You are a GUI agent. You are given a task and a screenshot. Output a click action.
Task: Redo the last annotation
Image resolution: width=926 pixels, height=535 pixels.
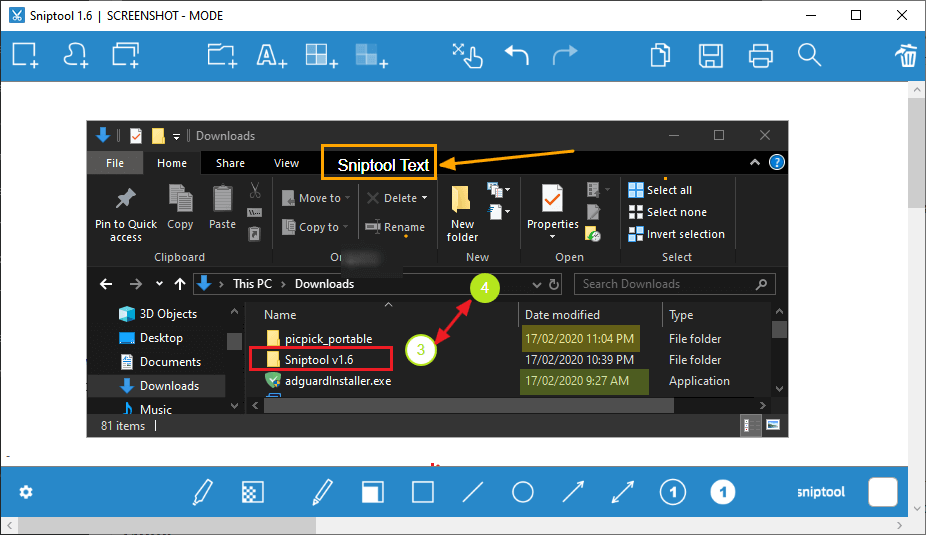[565, 56]
